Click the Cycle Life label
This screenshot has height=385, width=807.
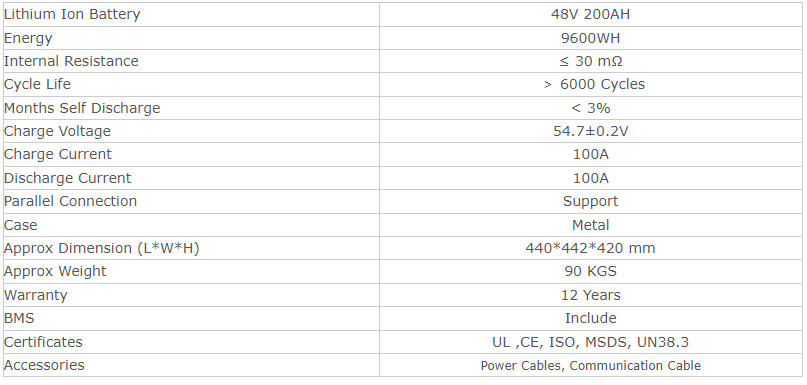click(x=37, y=84)
